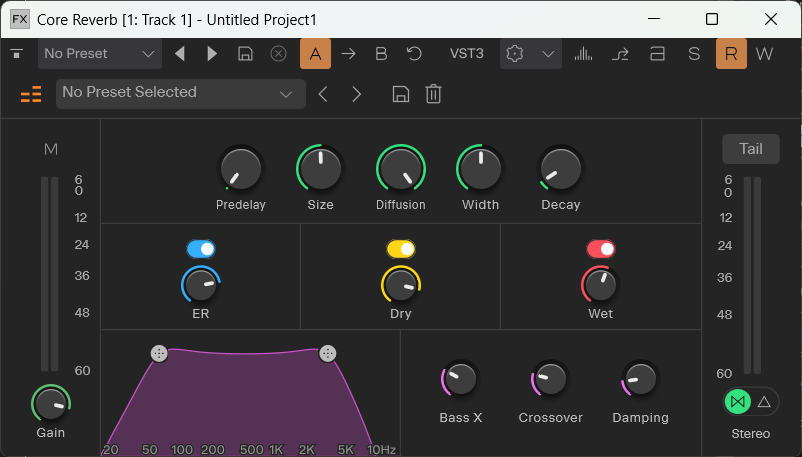Switch to the B comparison state
The width and height of the screenshot is (802, 457).
click(381, 53)
